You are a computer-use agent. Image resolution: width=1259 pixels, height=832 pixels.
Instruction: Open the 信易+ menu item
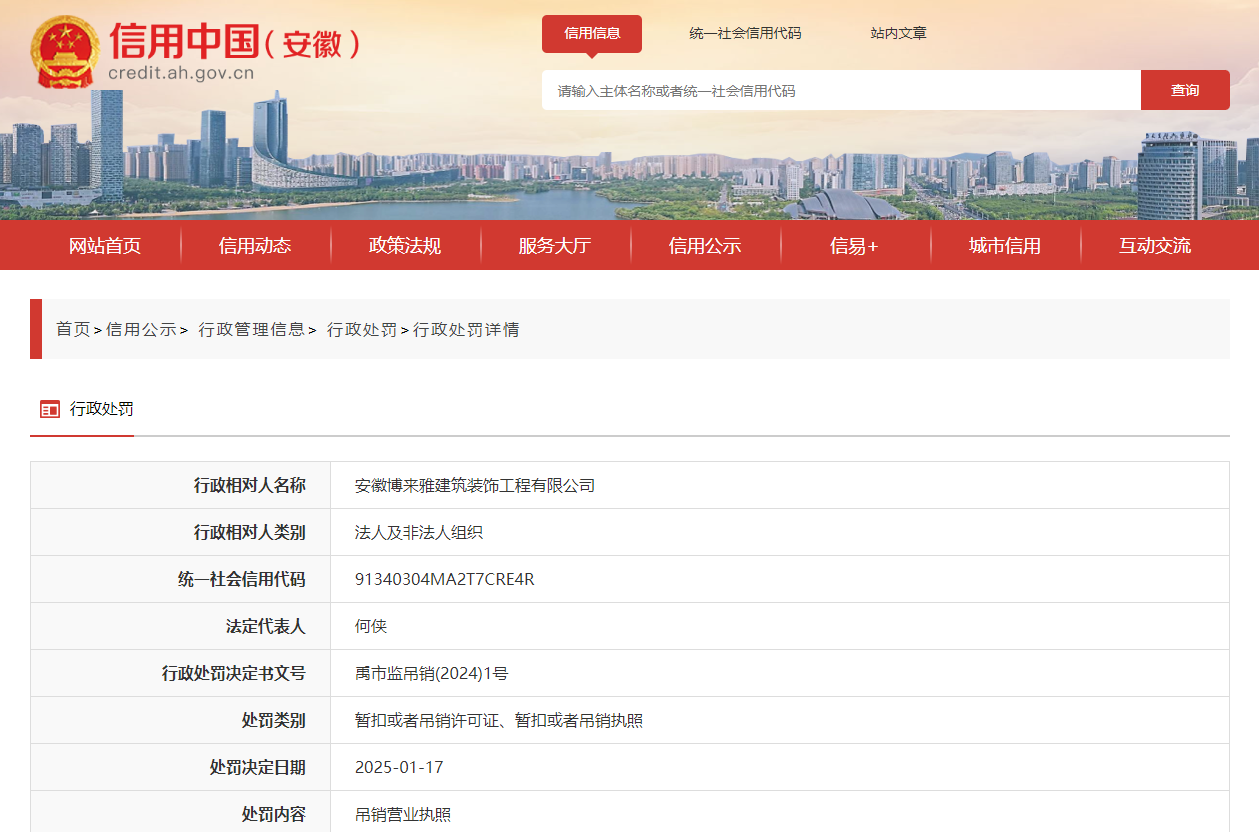point(855,245)
